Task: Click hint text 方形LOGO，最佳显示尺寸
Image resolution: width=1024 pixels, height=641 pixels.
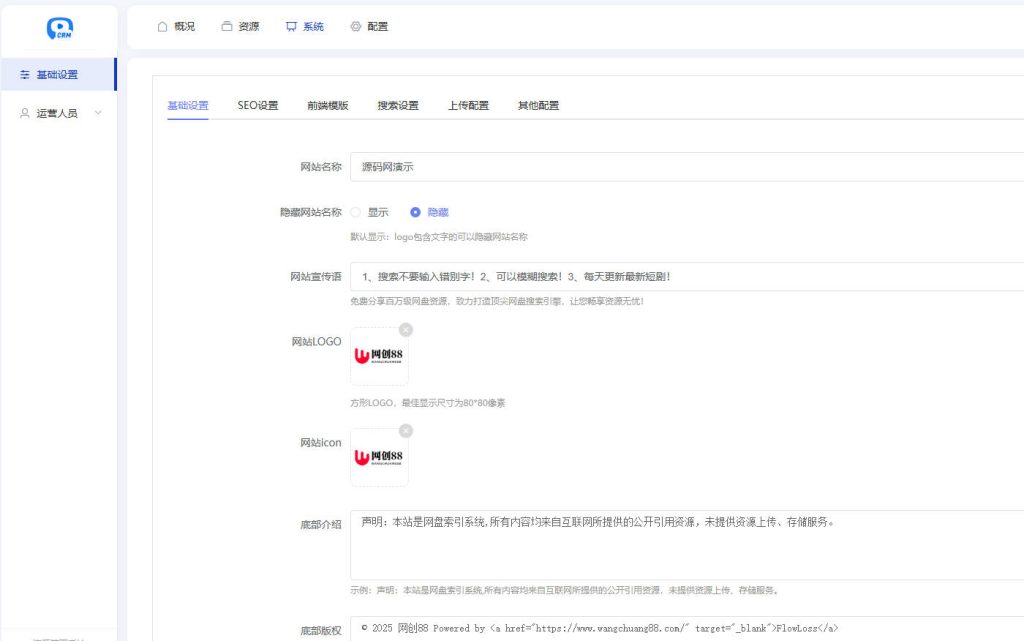Action: (428, 403)
